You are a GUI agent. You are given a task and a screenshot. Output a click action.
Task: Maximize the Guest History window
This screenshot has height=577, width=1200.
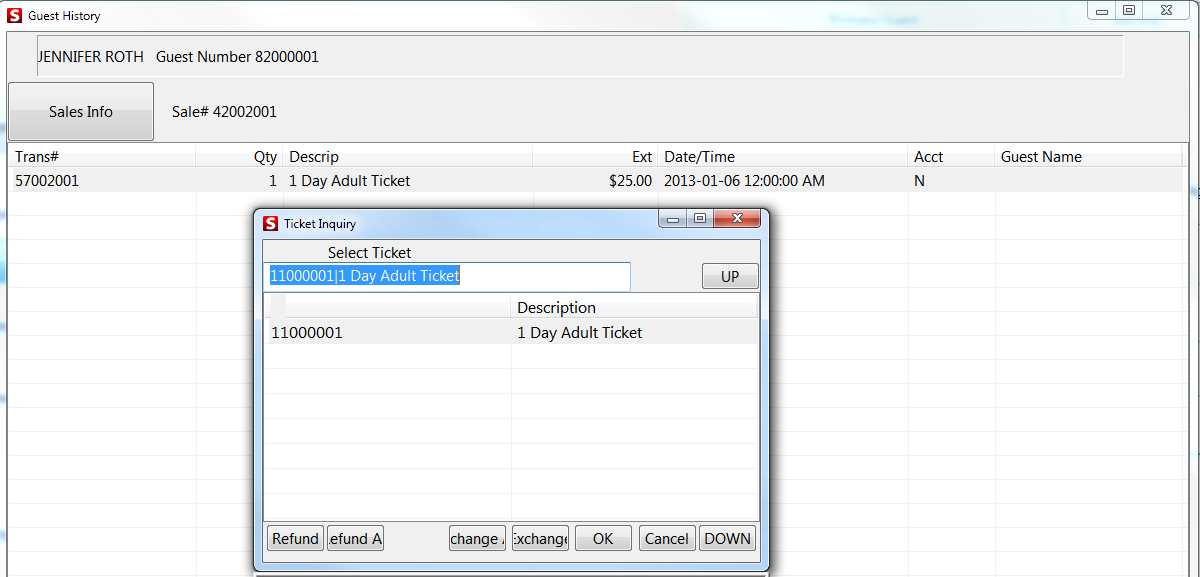(1131, 10)
